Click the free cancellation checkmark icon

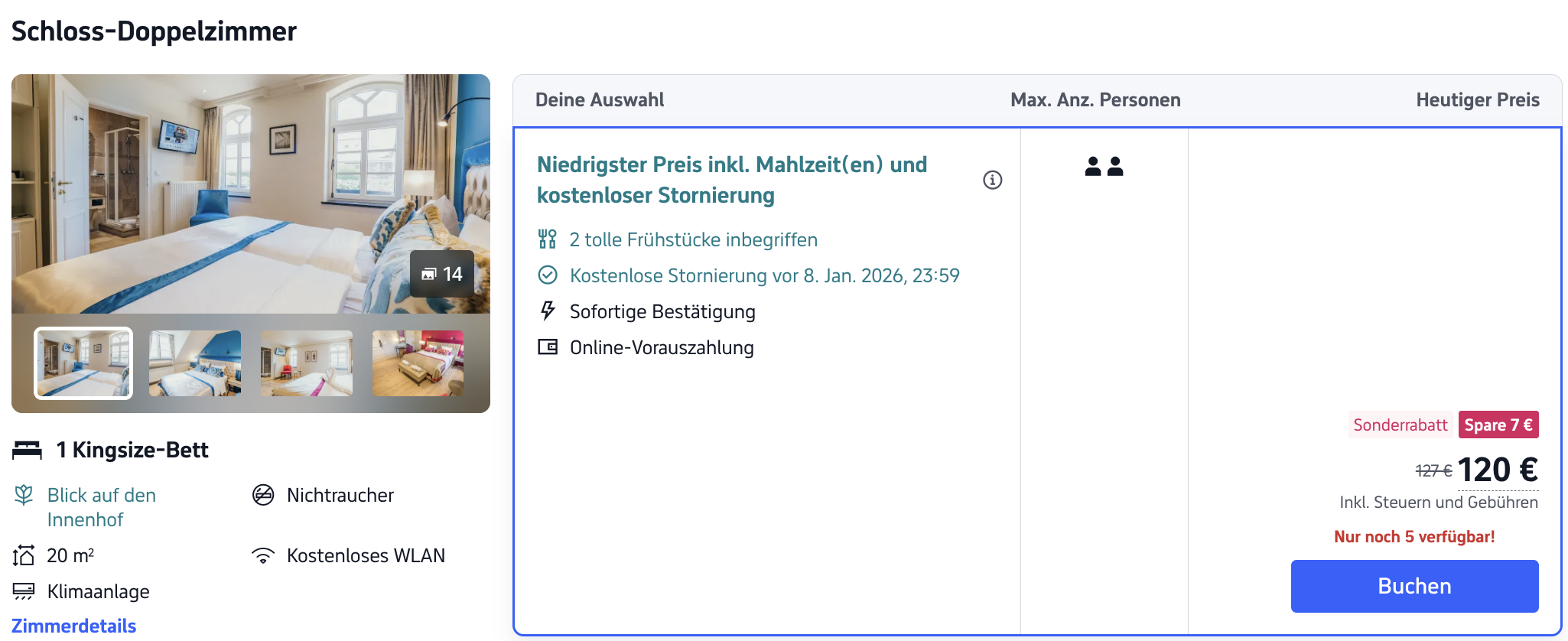pyautogui.click(x=548, y=275)
